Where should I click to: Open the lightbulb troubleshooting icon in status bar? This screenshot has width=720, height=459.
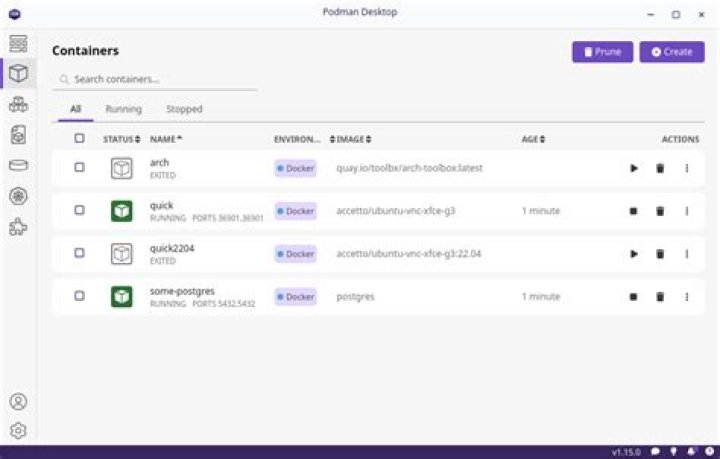pyautogui.click(x=673, y=452)
